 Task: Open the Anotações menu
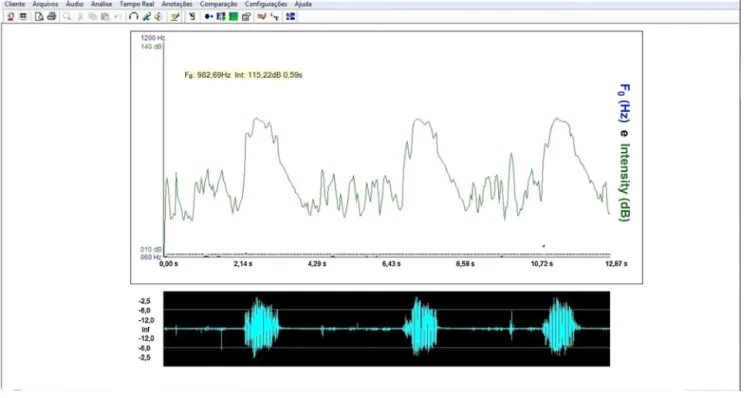pos(177,4)
